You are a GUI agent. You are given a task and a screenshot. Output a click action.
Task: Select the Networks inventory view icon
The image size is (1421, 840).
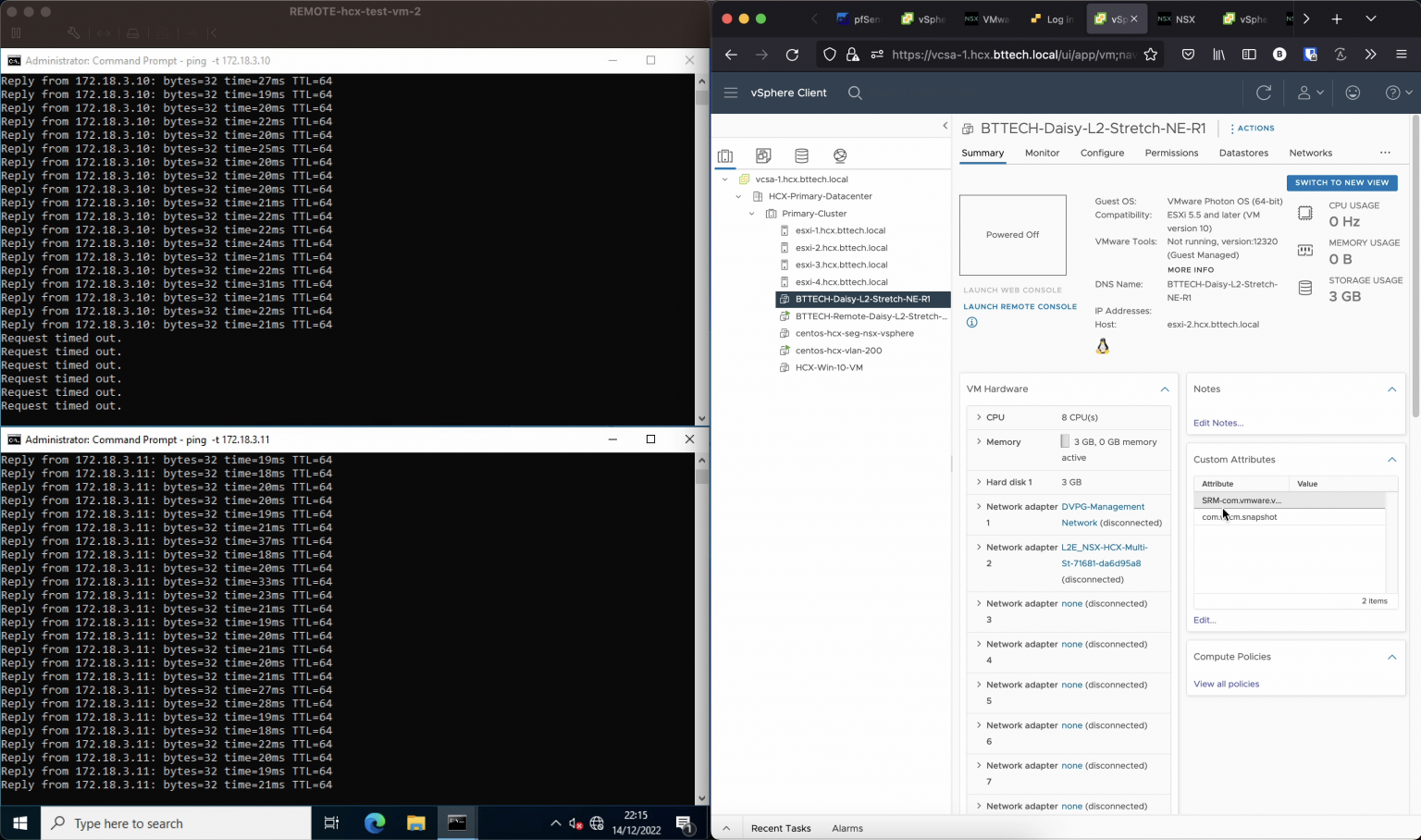point(839,155)
